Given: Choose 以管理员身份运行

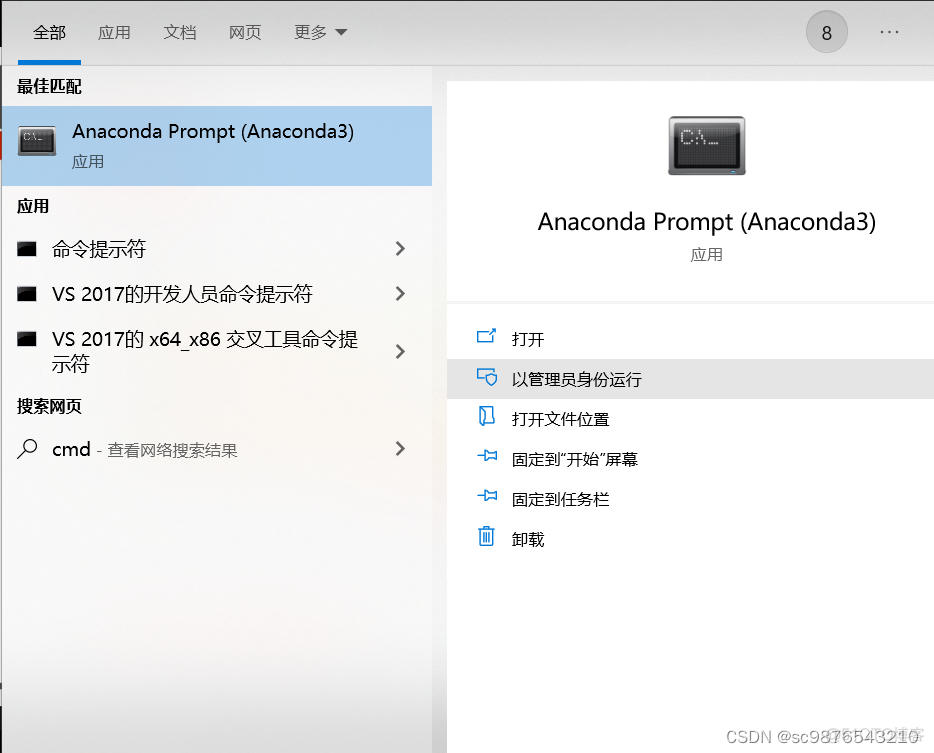Looking at the screenshot, I should (690, 379).
